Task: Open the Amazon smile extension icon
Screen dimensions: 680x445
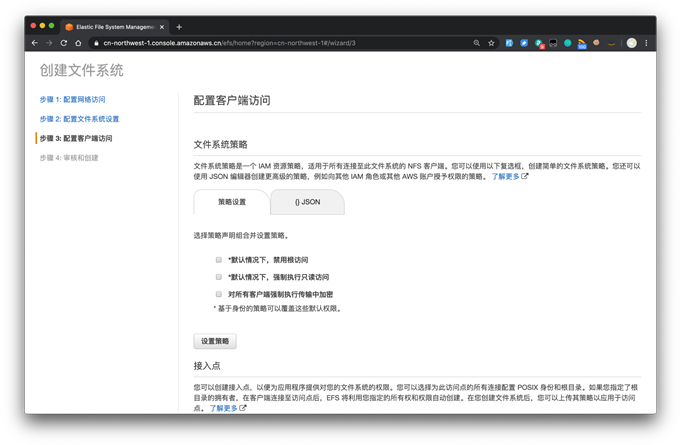Action: tap(611, 43)
